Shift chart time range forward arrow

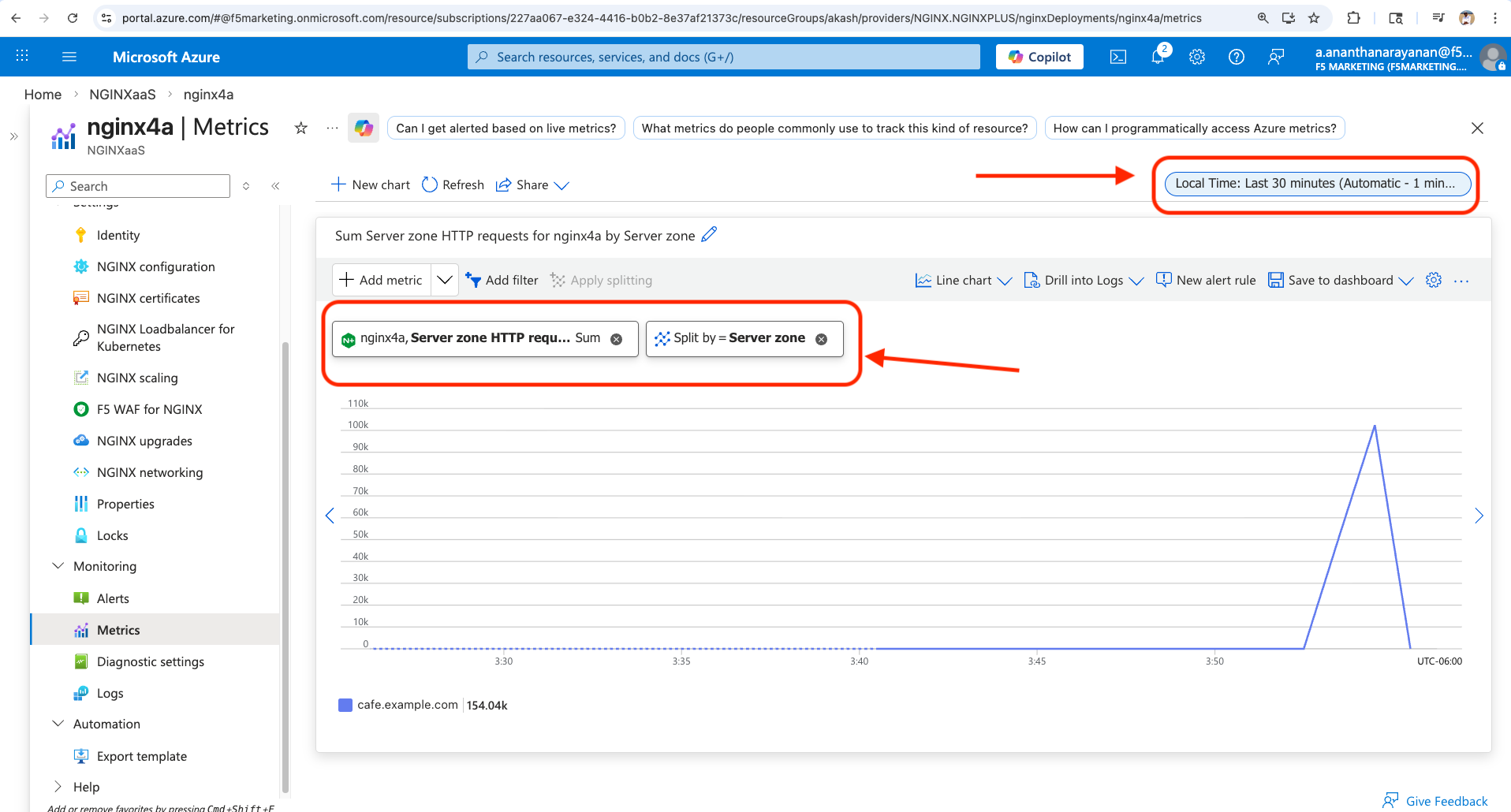point(1479,516)
